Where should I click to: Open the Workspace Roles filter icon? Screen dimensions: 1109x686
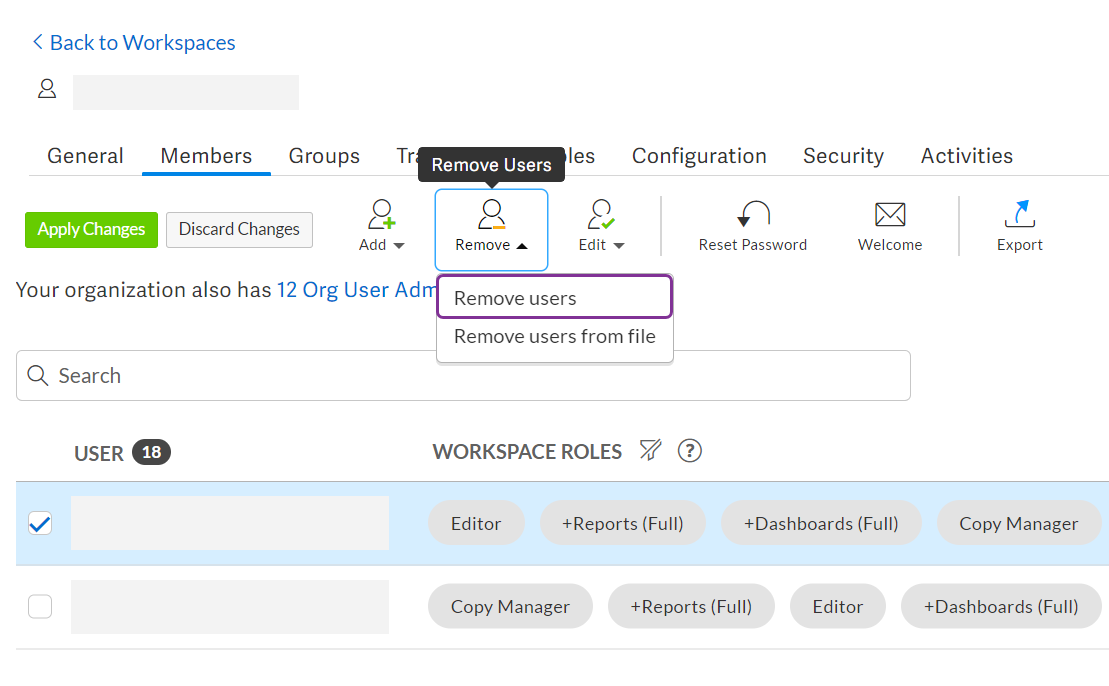650,451
